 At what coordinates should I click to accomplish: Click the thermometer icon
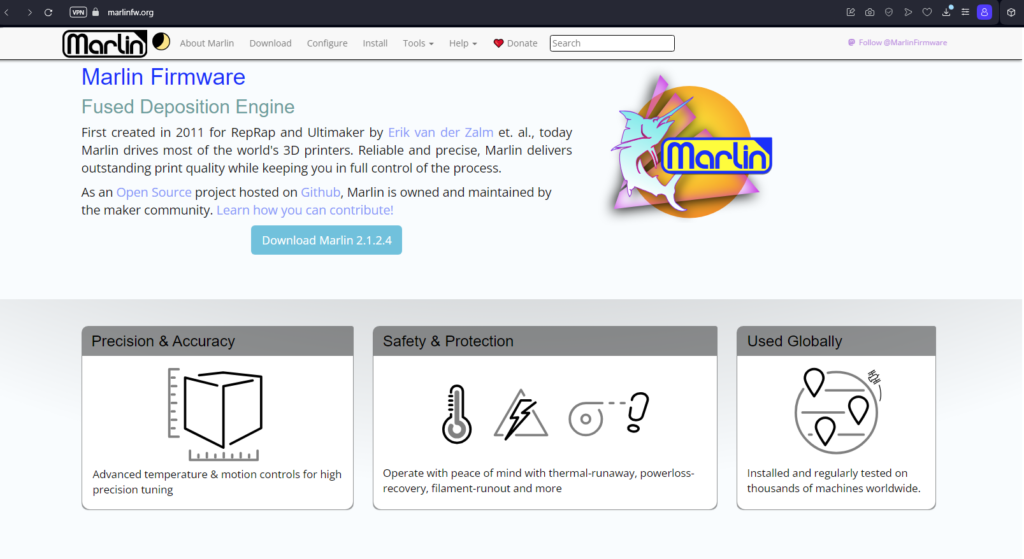click(x=456, y=414)
